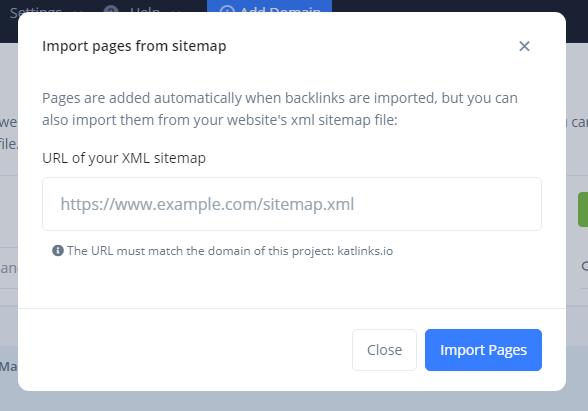Expand the Settings dropdown arrow

click(x=78, y=10)
